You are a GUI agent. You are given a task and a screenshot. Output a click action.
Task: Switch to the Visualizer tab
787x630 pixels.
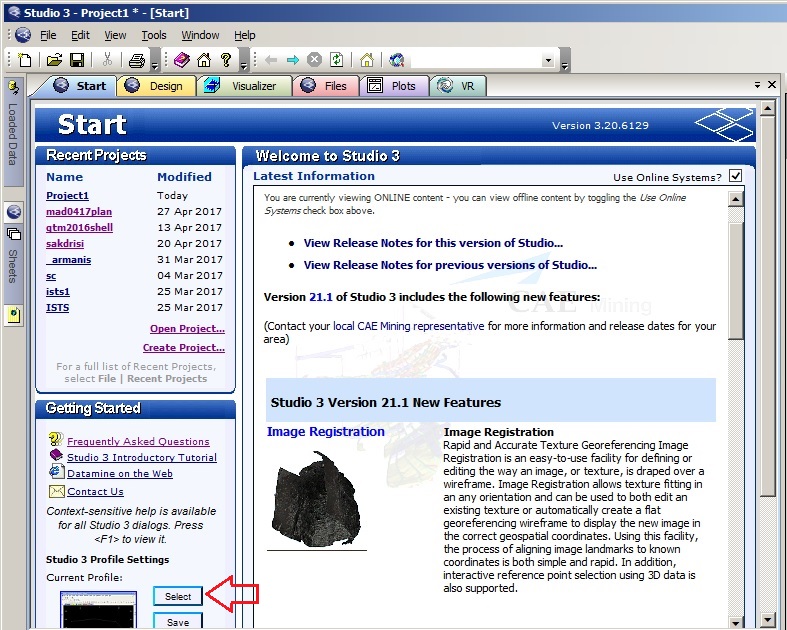244,86
